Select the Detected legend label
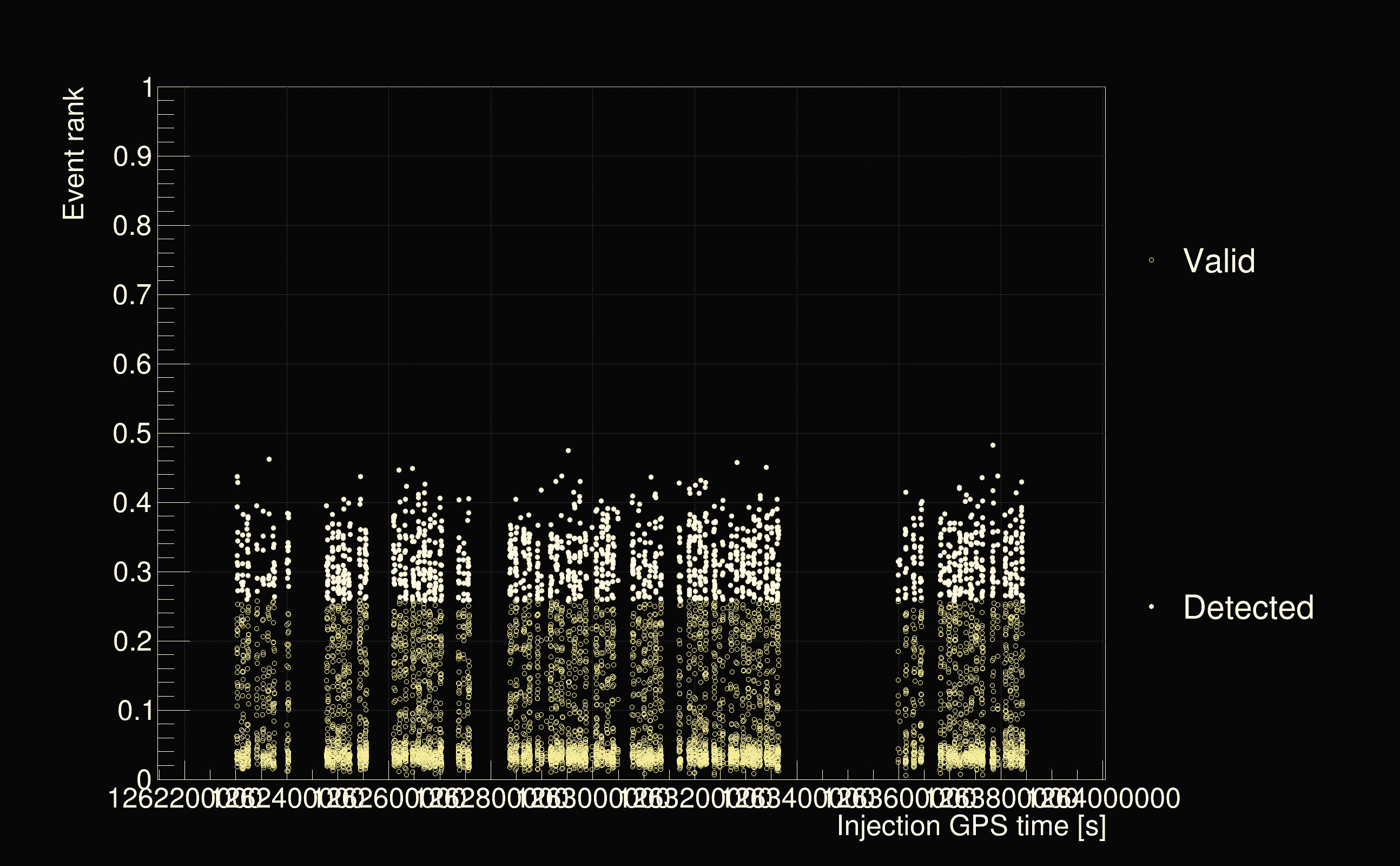 coord(1248,608)
